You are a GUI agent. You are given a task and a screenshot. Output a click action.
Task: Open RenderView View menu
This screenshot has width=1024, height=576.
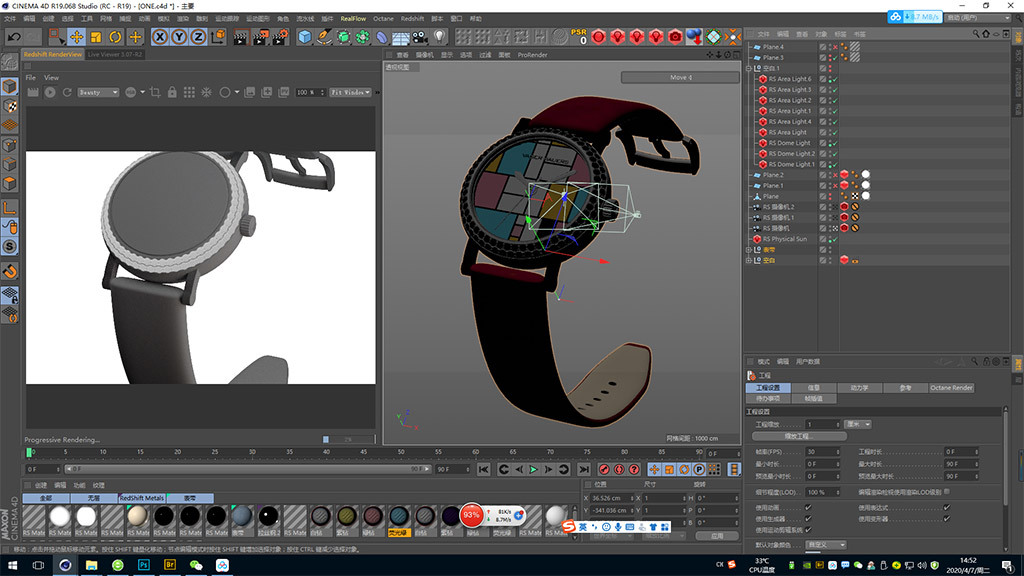(x=51, y=78)
